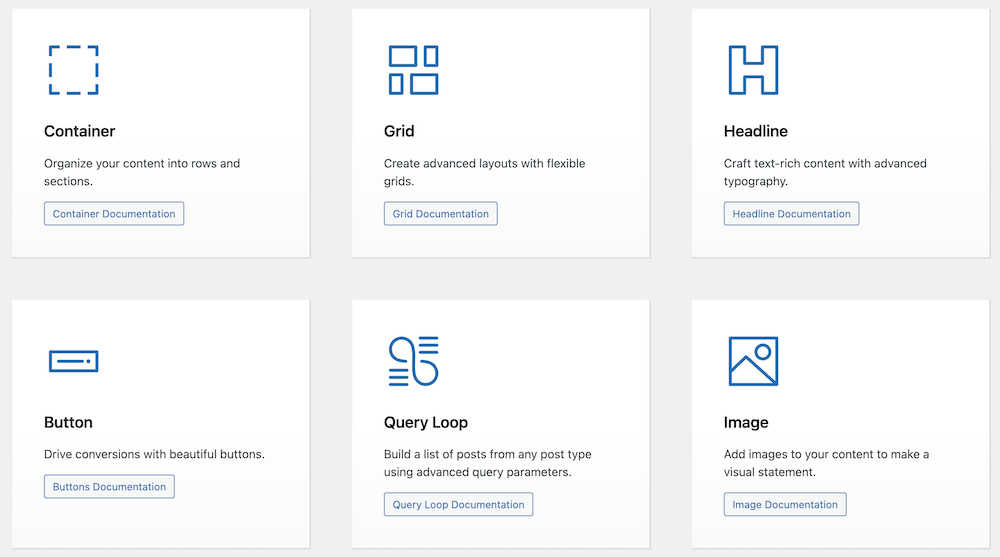Click the Container card title
Image resolution: width=1000 pixels, height=557 pixels.
(x=80, y=131)
